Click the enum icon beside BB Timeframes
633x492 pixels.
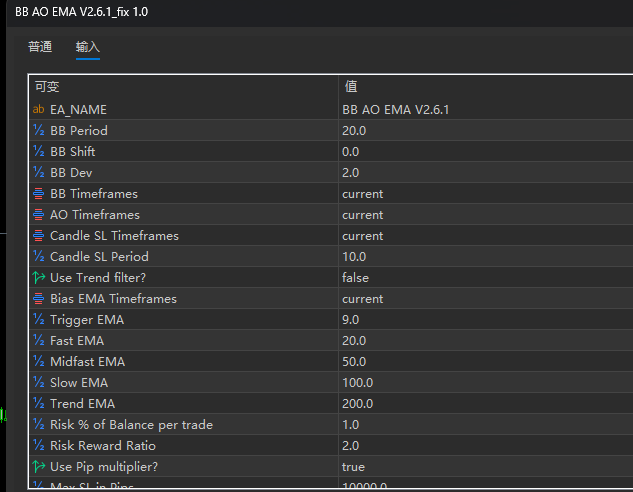[39, 193]
